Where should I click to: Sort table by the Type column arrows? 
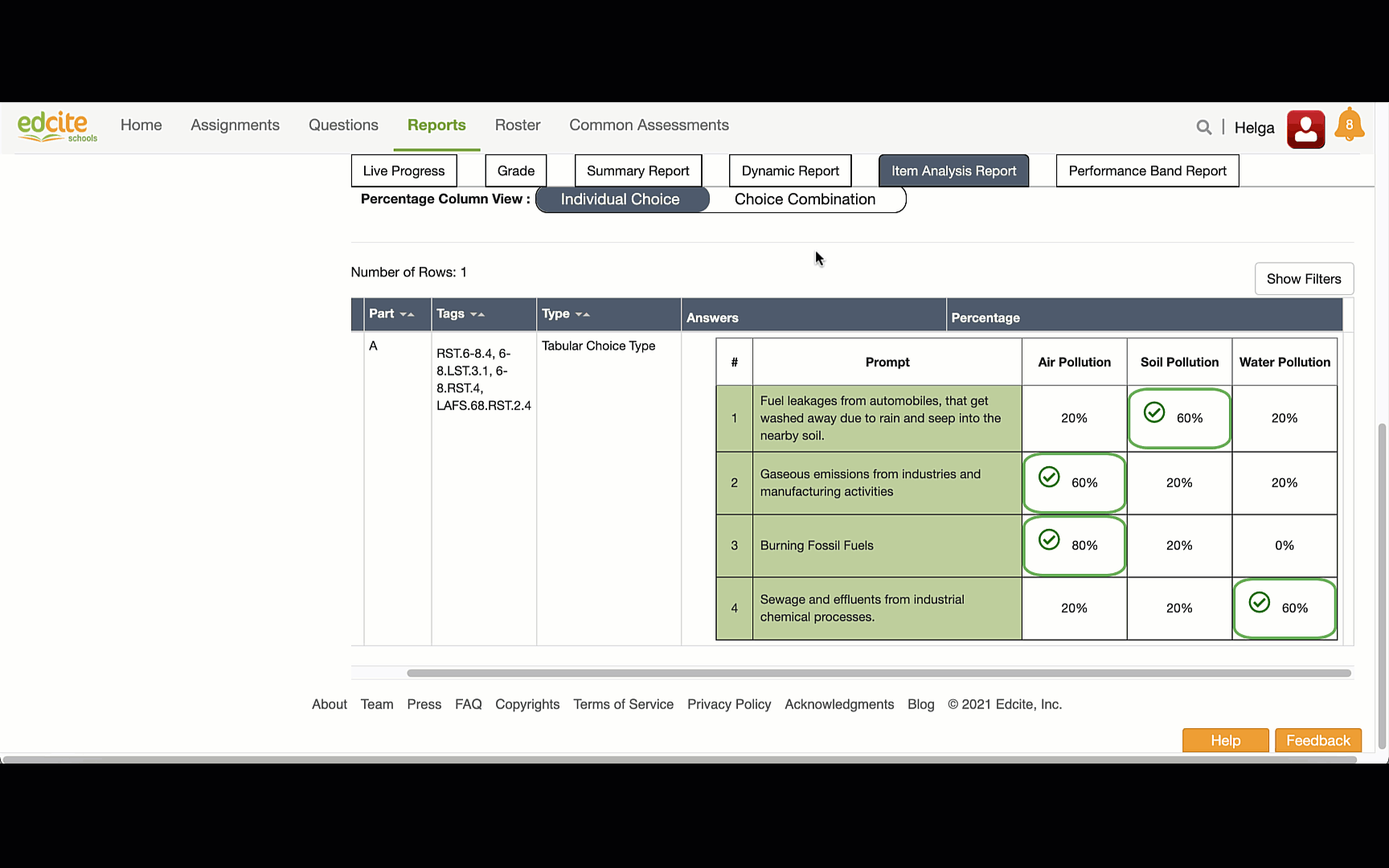pyautogui.click(x=583, y=314)
